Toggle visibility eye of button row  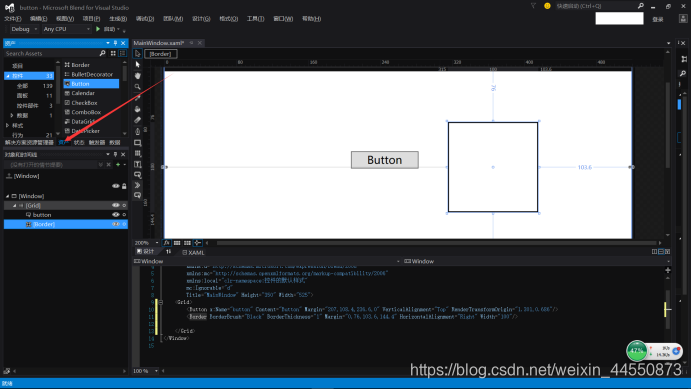[116, 215]
